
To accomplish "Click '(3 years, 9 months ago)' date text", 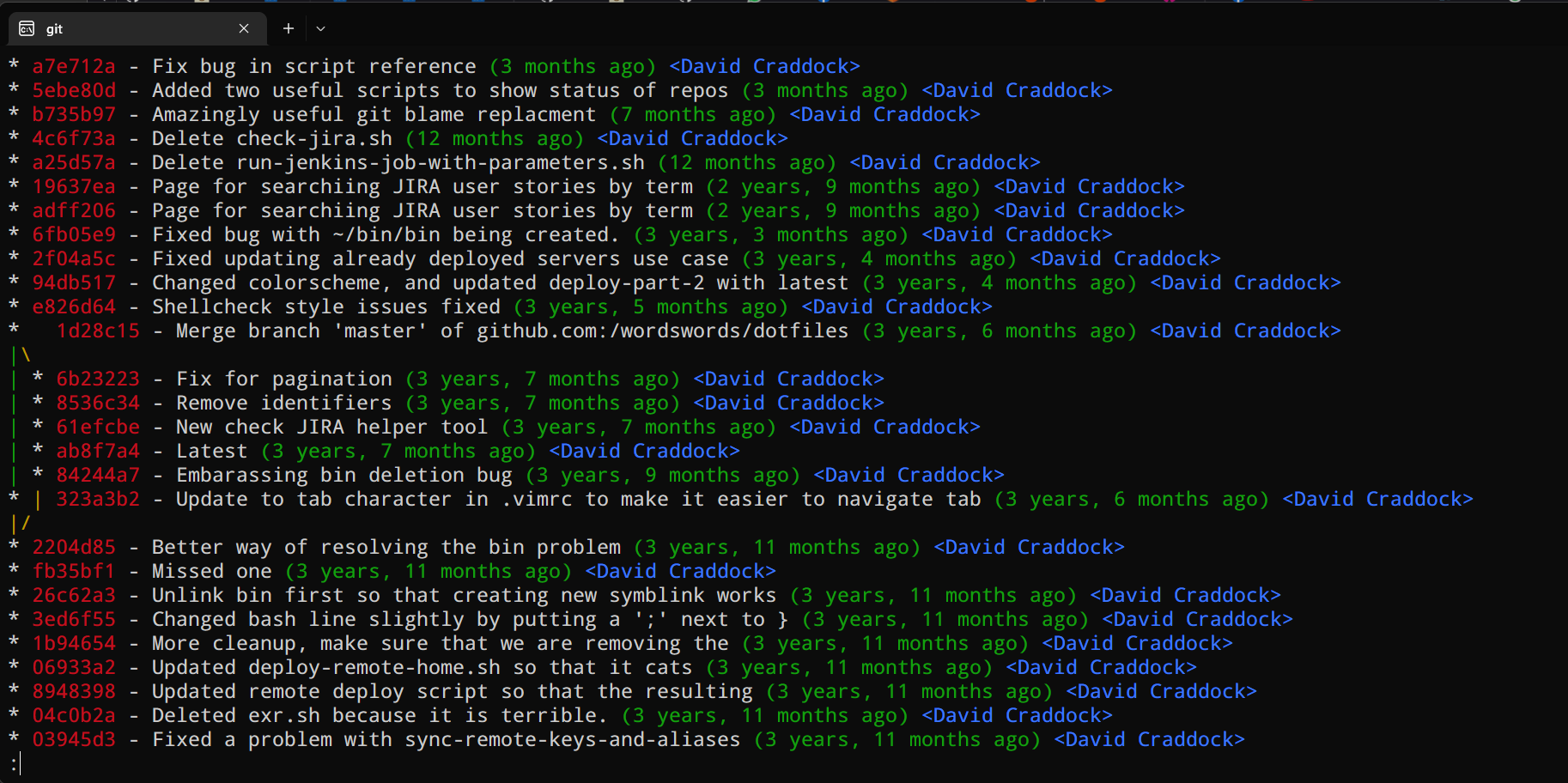I will tap(663, 475).
